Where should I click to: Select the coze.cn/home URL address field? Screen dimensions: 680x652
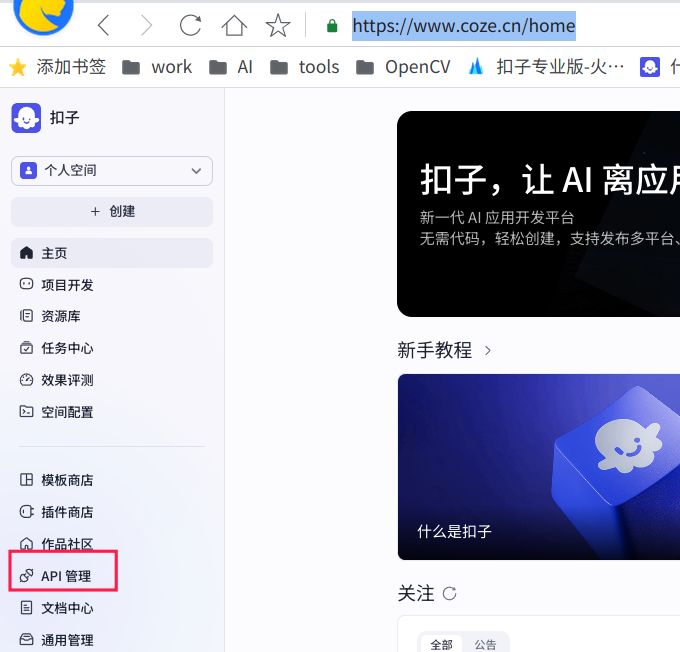(464, 26)
